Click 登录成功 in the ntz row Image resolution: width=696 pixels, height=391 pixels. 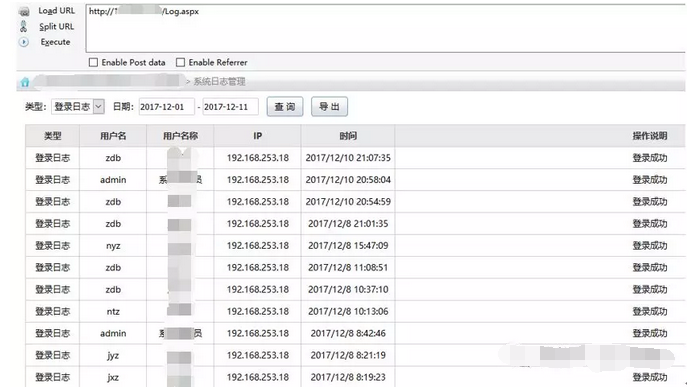point(650,312)
